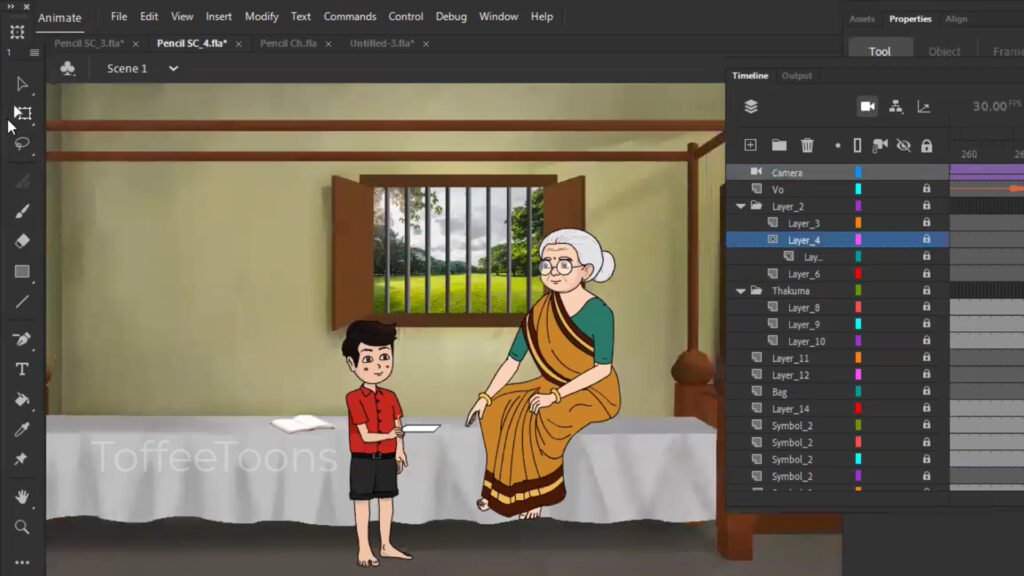Select the Eyedropper tool
The height and width of the screenshot is (576, 1024).
tap(22, 429)
